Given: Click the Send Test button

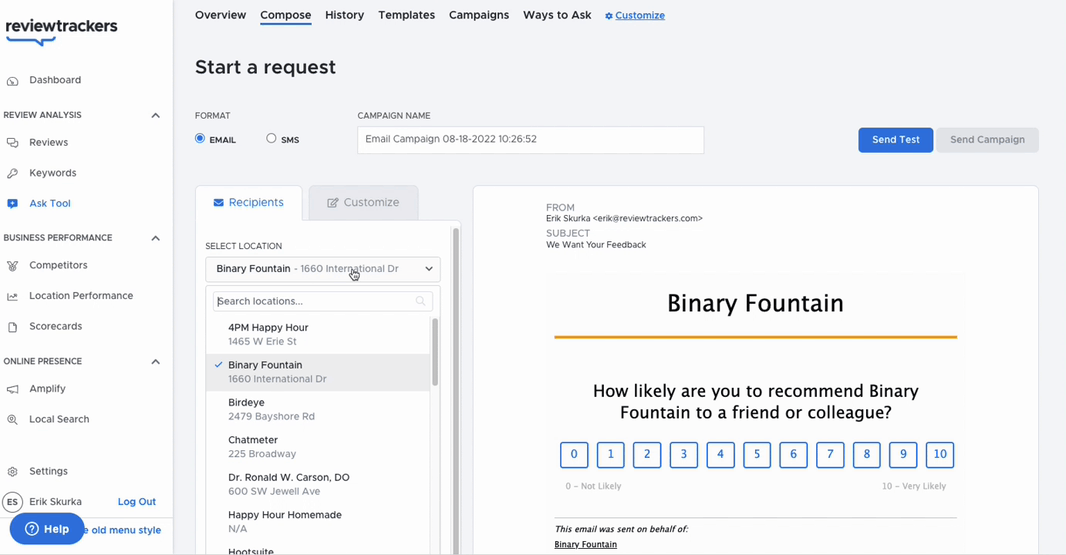Looking at the screenshot, I should click(895, 139).
